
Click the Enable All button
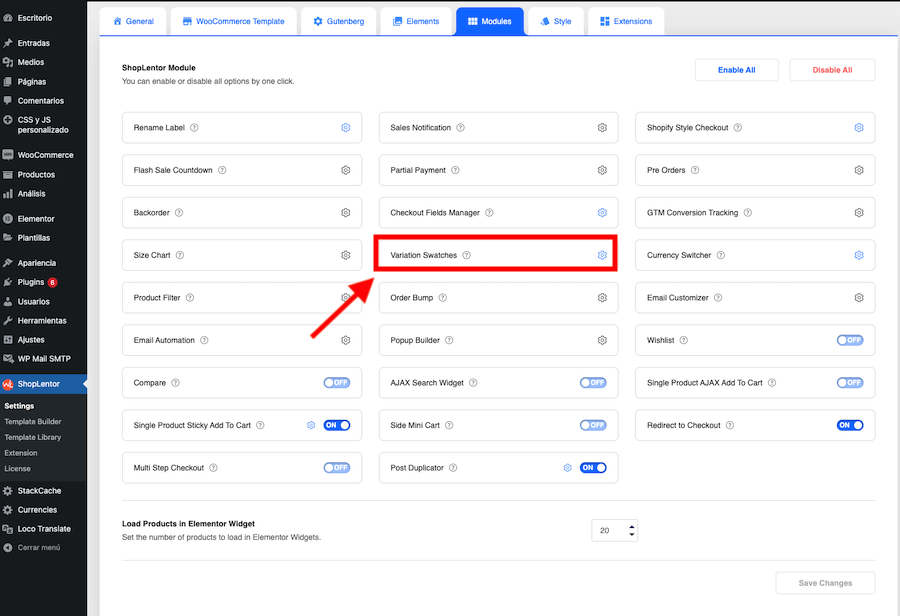pos(736,70)
